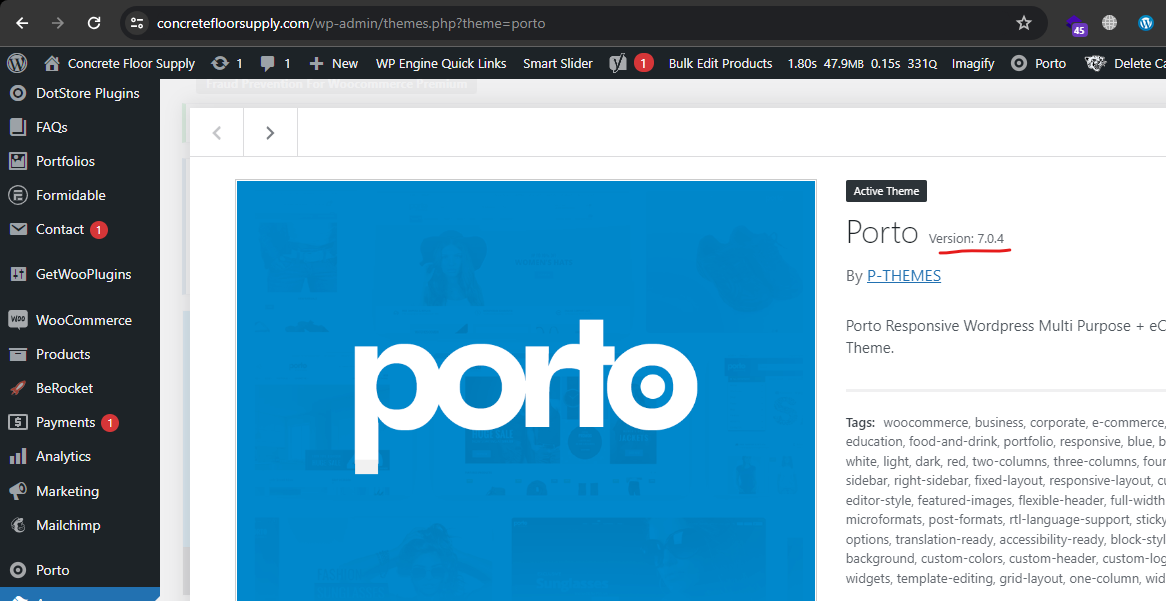Open the New content menu
The height and width of the screenshot is (601, 1166).
click(x=334, y=63)
